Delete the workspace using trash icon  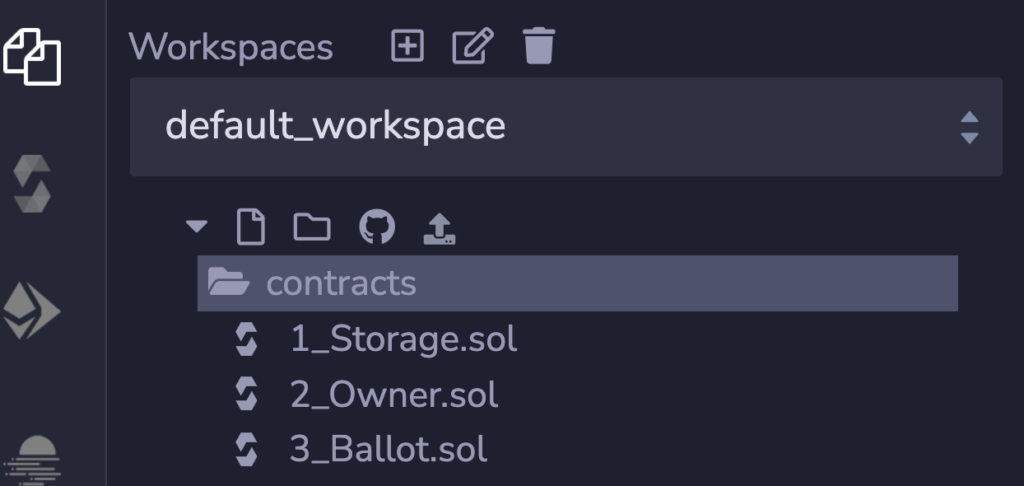[x=539, y=46]
